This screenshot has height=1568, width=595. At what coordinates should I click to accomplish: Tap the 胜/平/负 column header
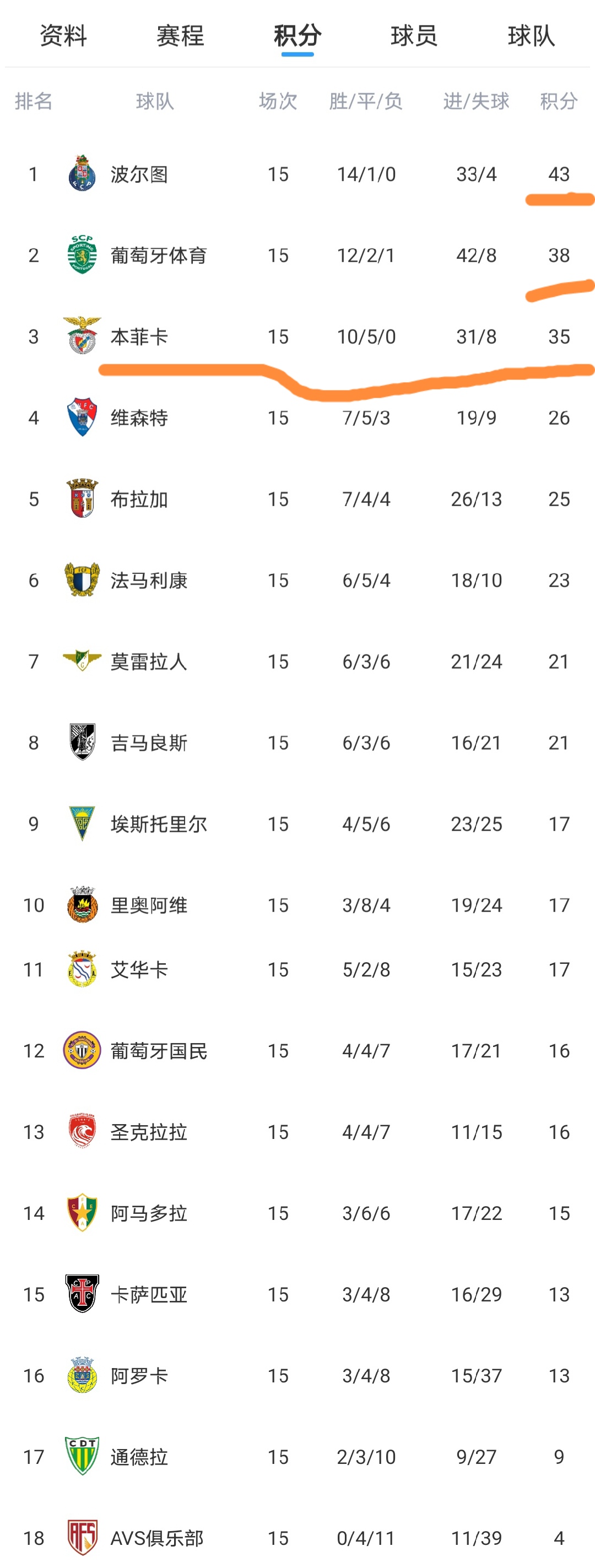[366, 101]
